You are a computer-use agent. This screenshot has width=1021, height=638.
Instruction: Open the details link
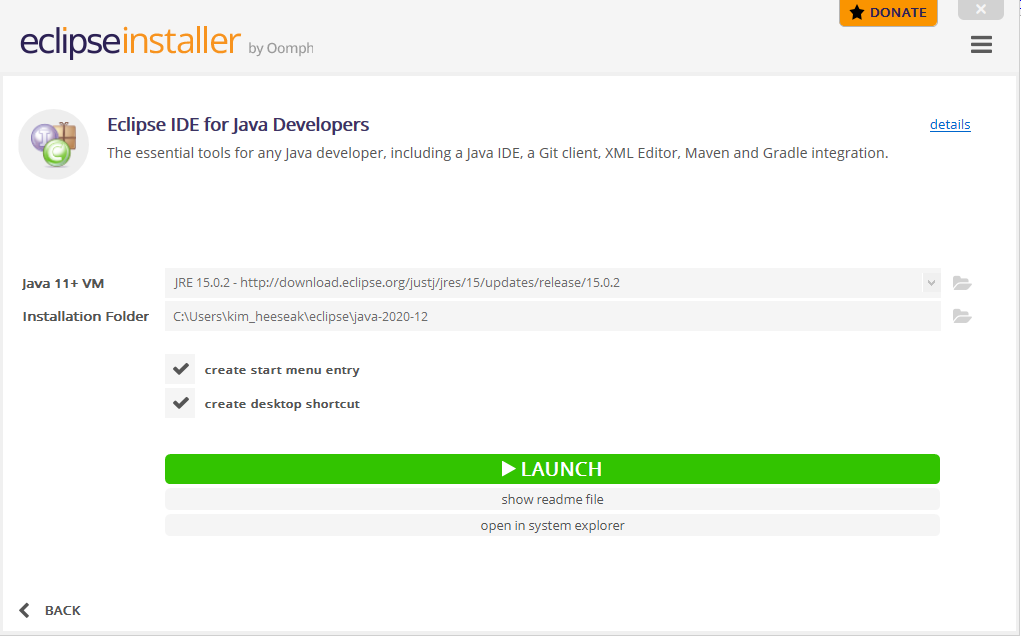(950, 124)
